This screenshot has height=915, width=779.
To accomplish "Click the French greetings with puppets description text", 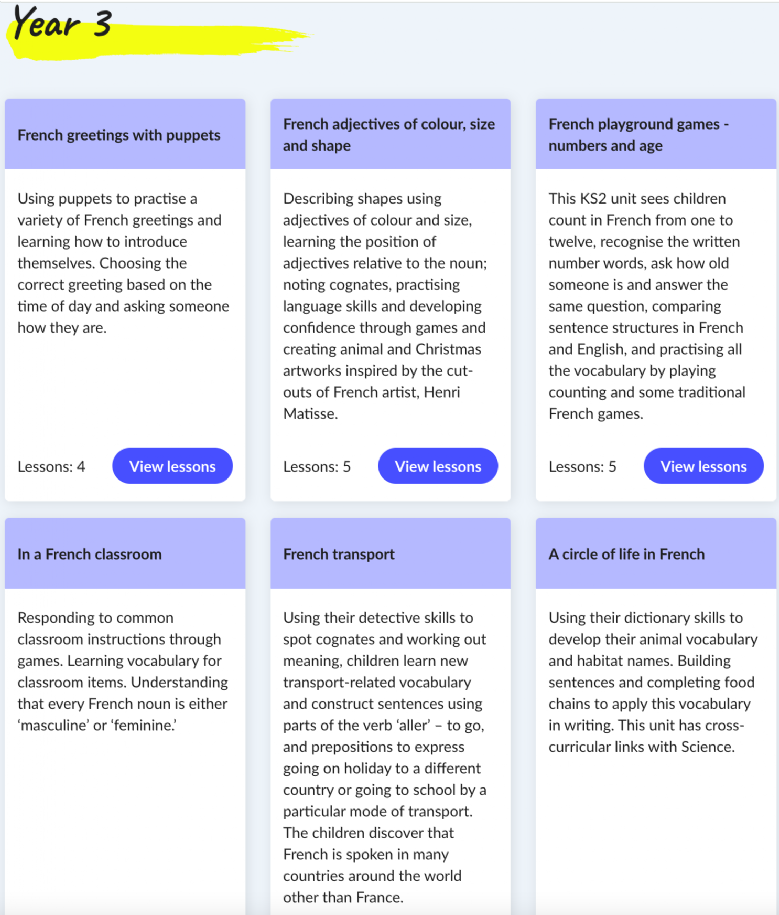I will tap(123, 263).
